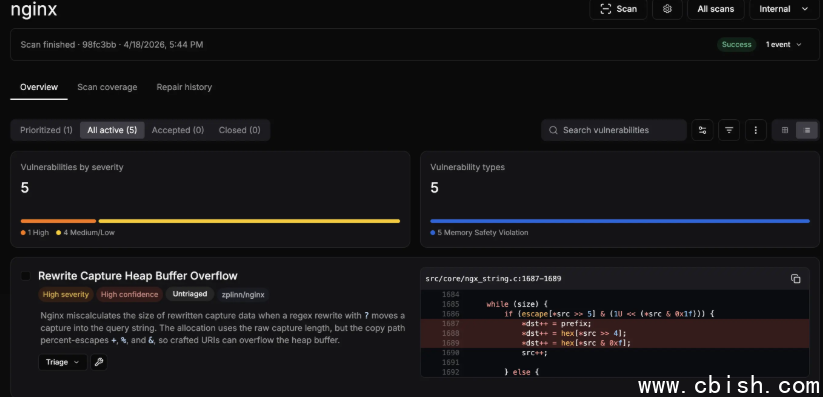The height and width of the screenshot is (397, 823).
Task: Open scan settings gear icon
Action: [667, 9]
